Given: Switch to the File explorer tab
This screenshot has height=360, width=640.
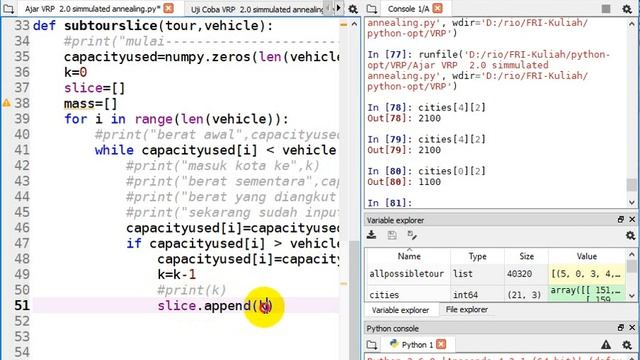Looking at the screenshot, I should tap(467, 310).
